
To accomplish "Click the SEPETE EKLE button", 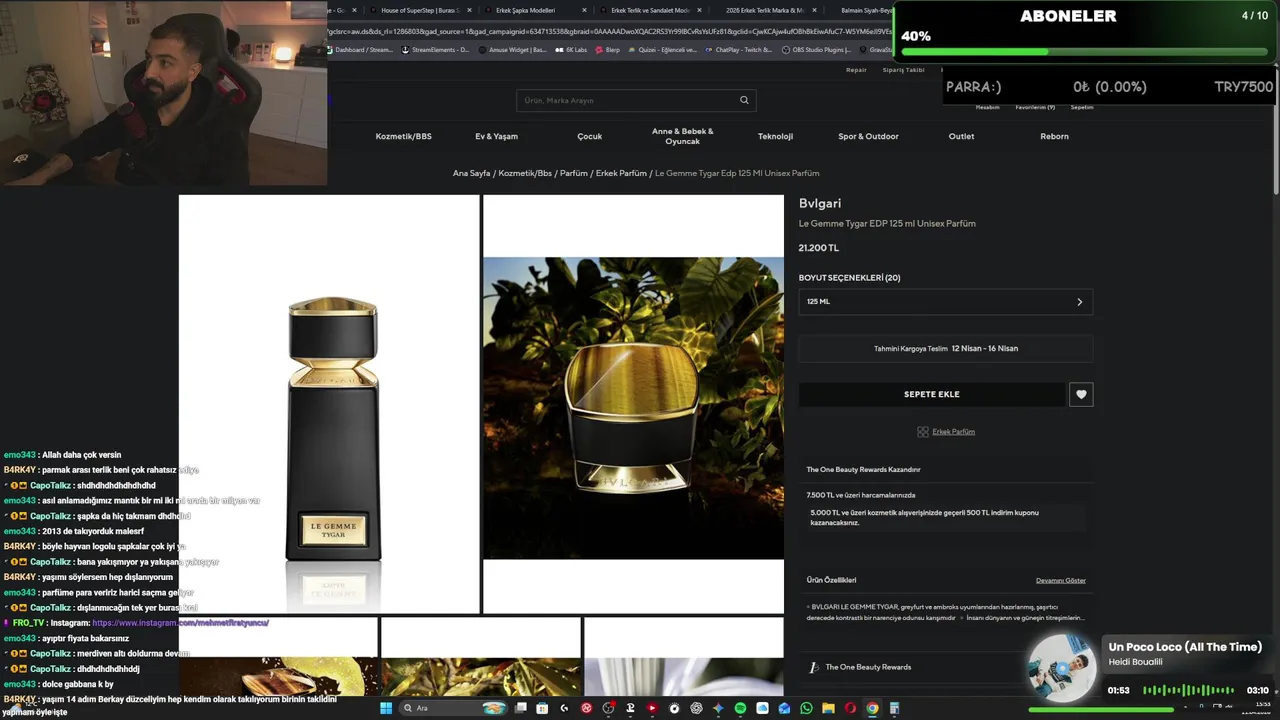I will [931, 394].
